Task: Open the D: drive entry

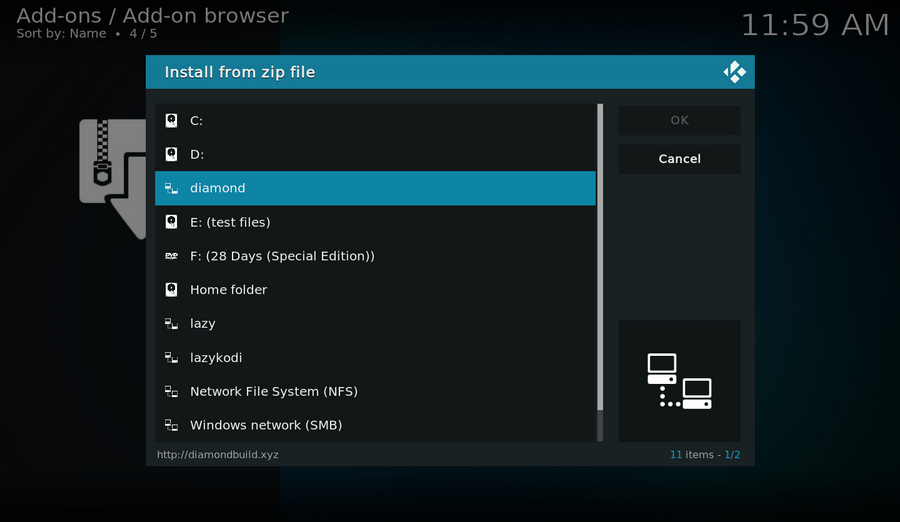Action: click(375, 154)
